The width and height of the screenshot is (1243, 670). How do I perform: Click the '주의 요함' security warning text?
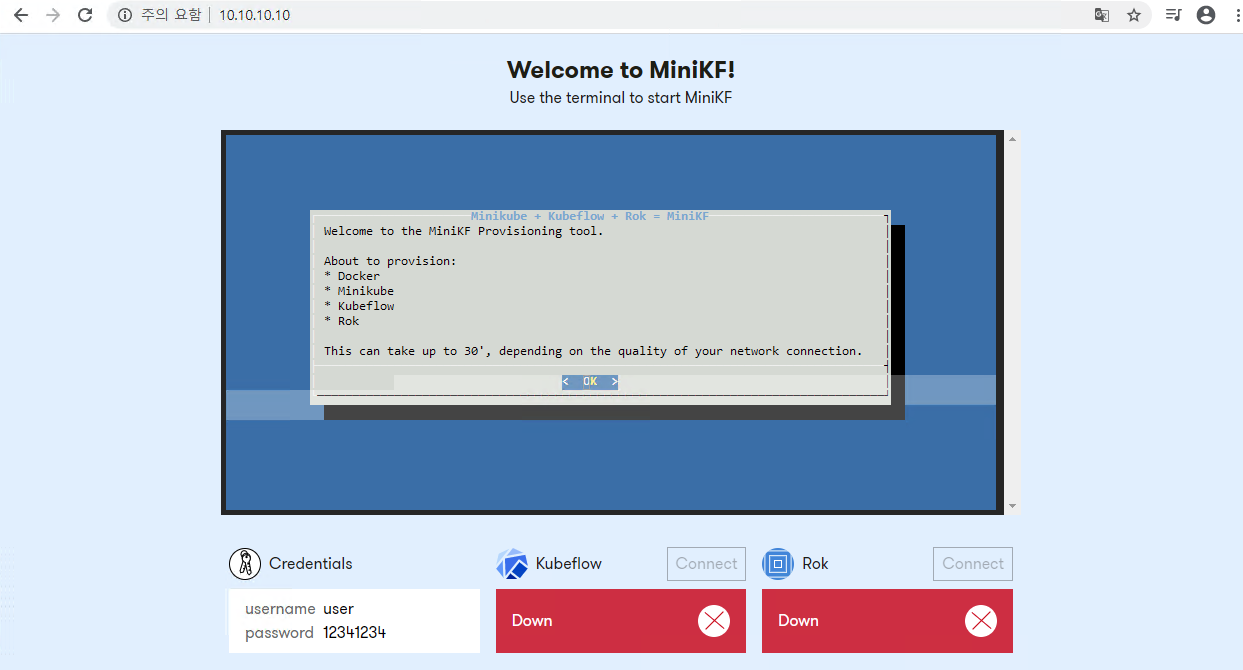171,15
